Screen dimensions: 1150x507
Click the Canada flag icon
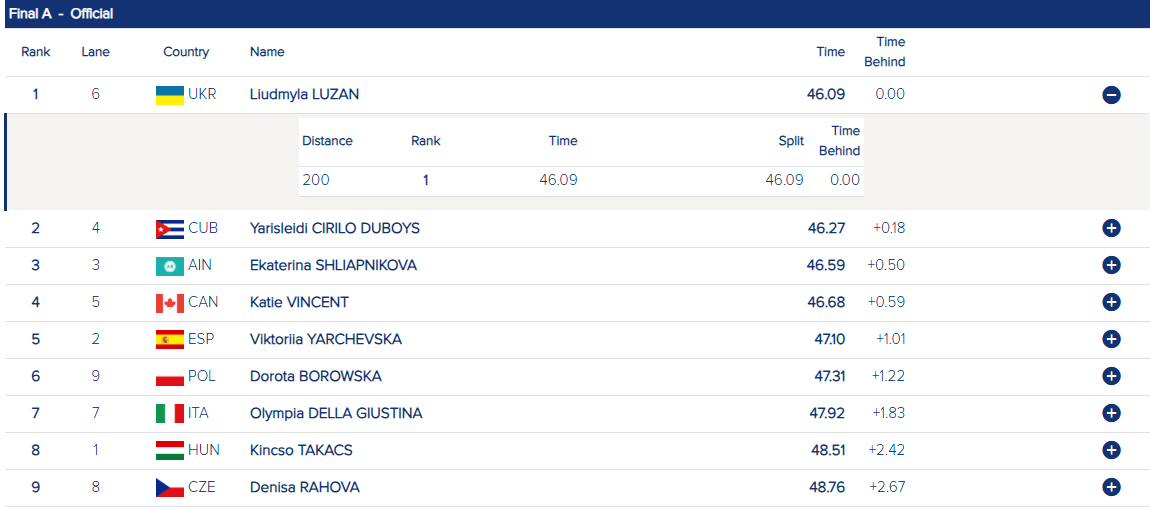(x=169, y=303)
